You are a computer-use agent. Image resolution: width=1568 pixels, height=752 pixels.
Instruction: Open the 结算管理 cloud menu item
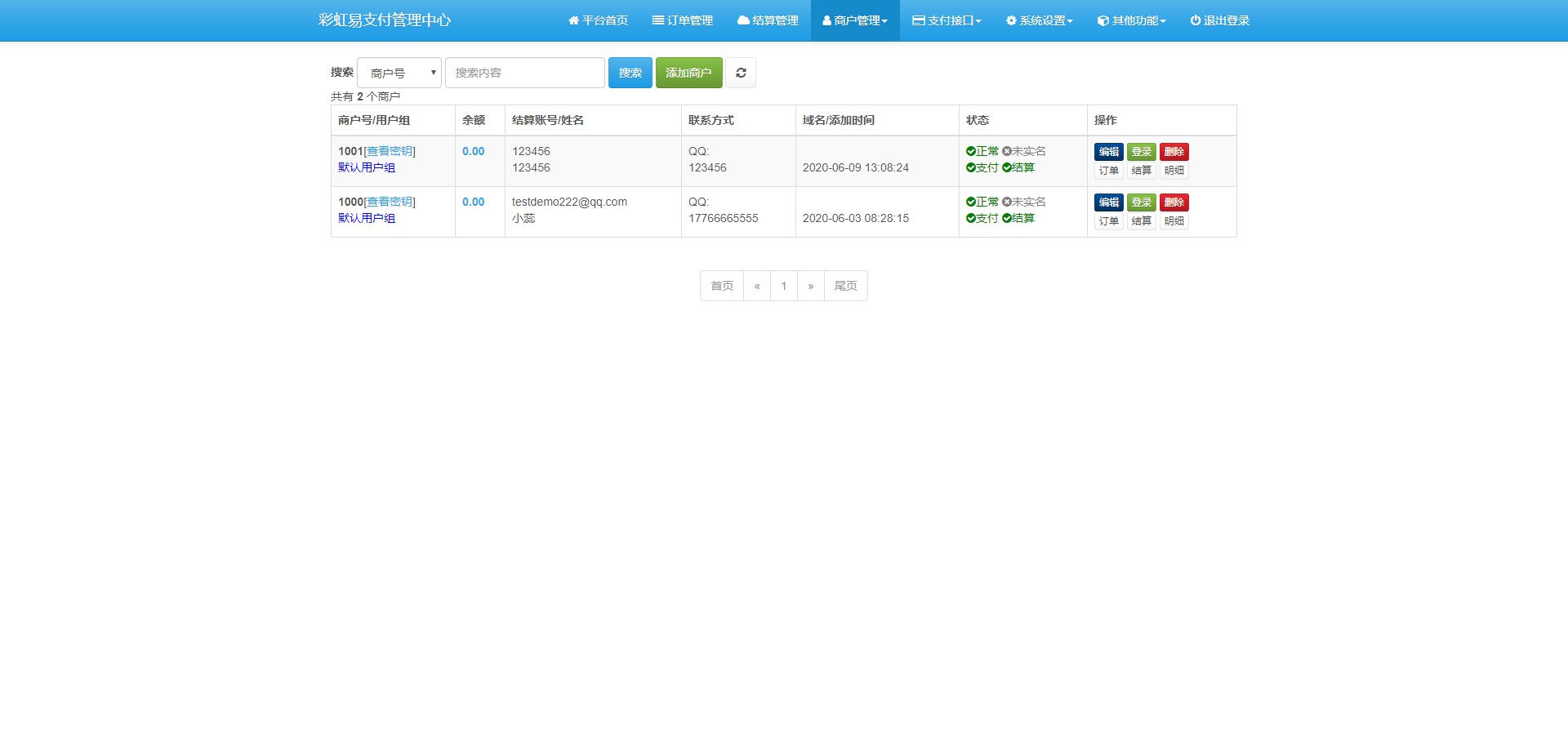768,20
